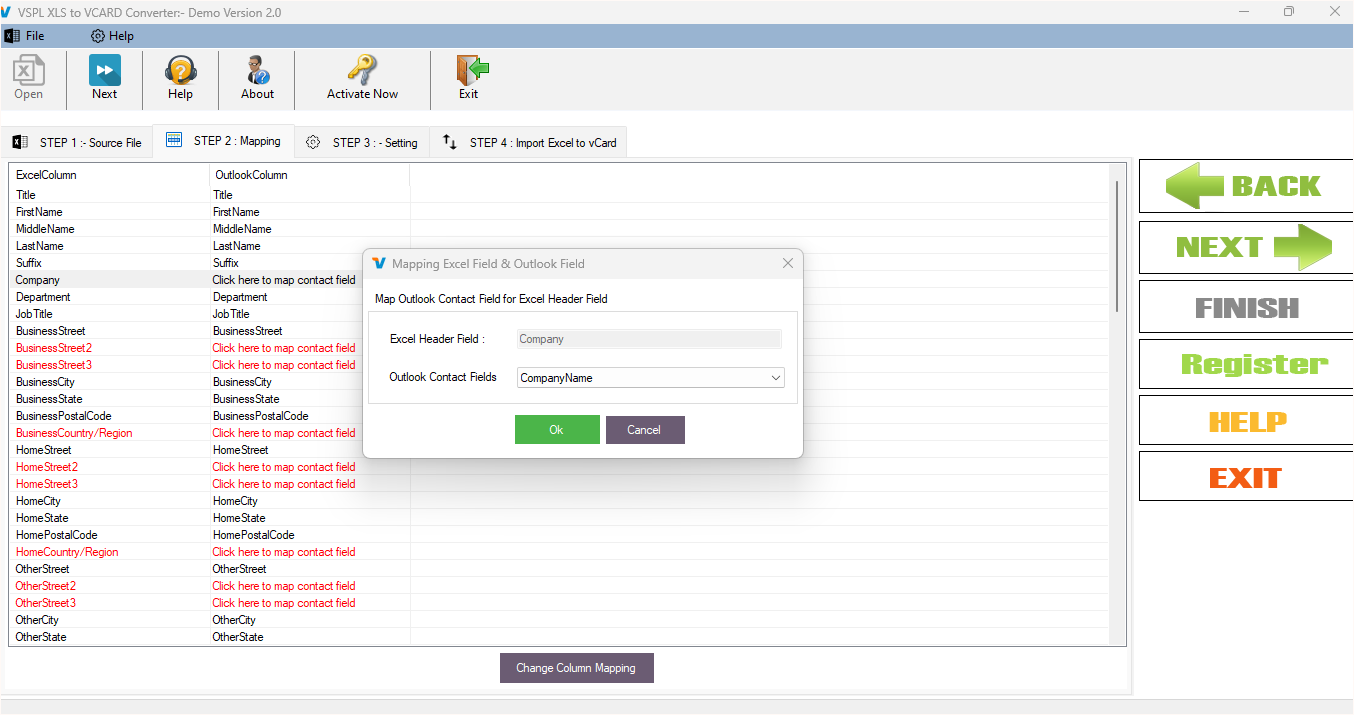Open STEP 4 Import Excel to vCard tab
Viewport: 1354px width, 715px height.
[x=530, y=143]
